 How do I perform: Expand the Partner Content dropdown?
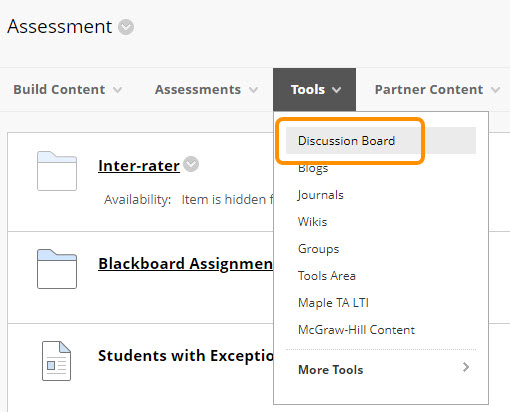pyautogui.click(x=437, y=90)
